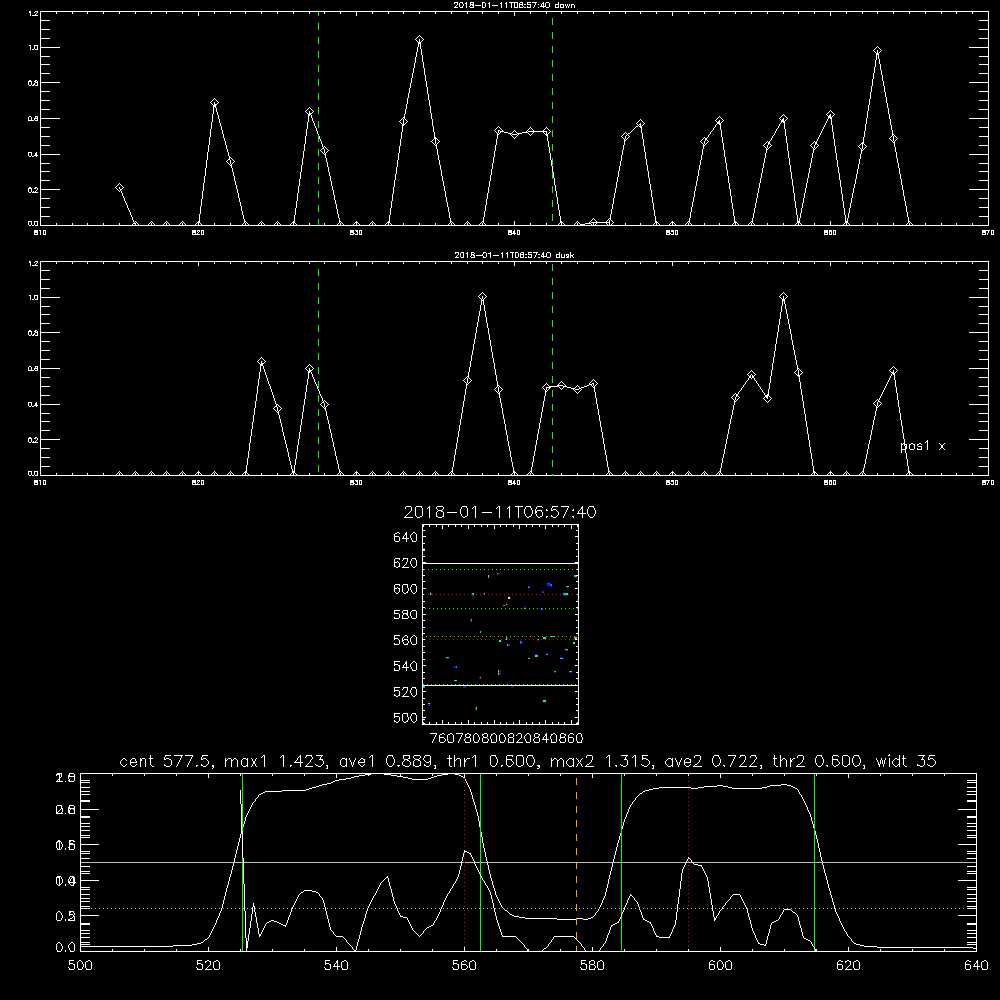1000x1000 pixels.
Task: Select the "widt 35" value
Action: click(906, 761)
